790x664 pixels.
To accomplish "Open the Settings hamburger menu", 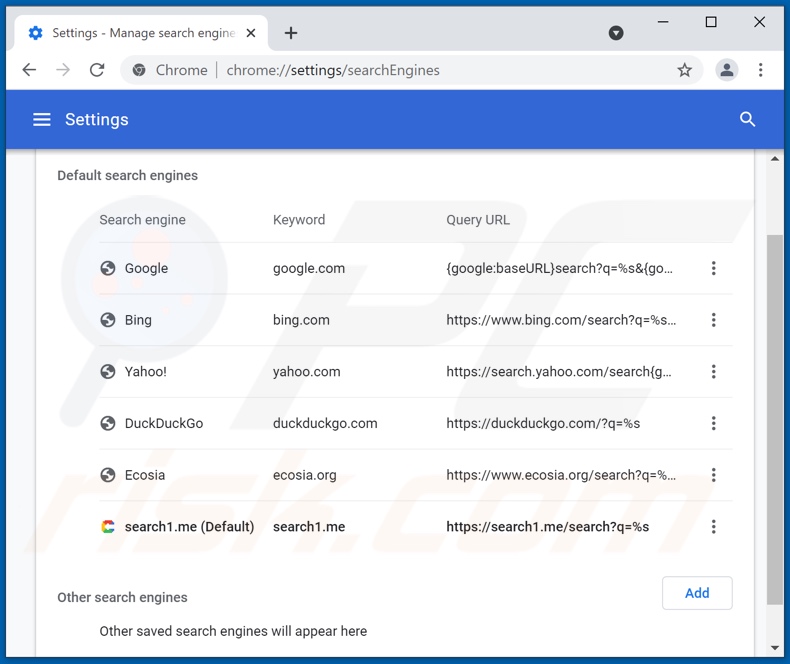I will (x=41, y=120).
